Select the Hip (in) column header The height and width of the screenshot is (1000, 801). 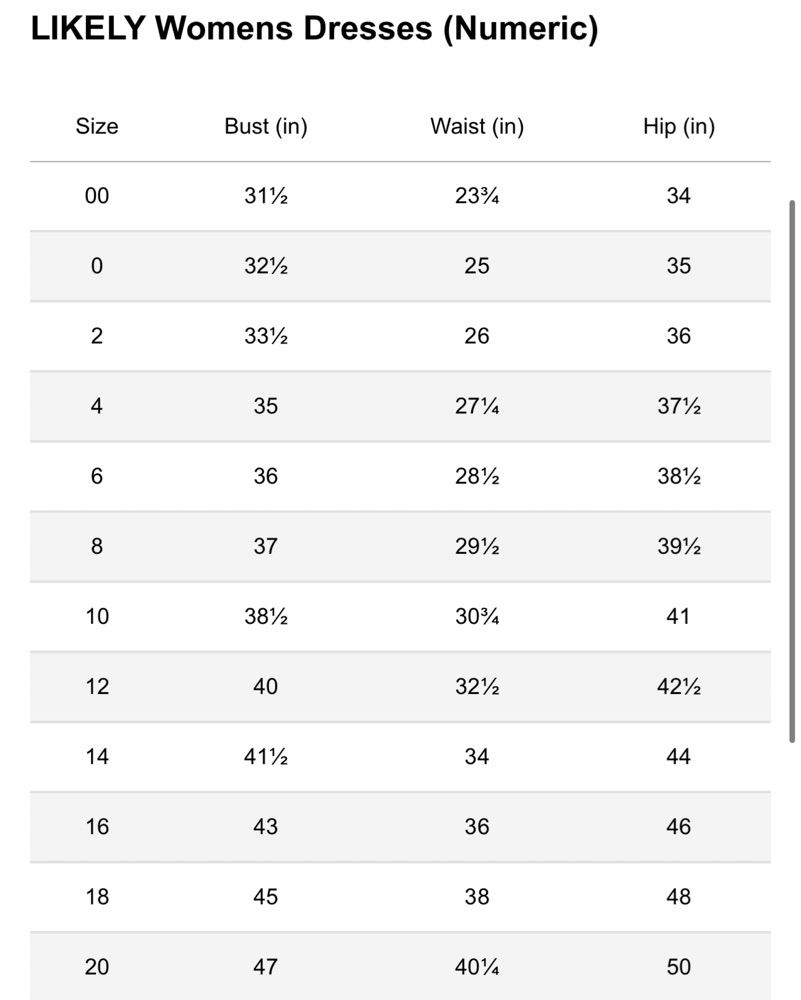point(679,126)
